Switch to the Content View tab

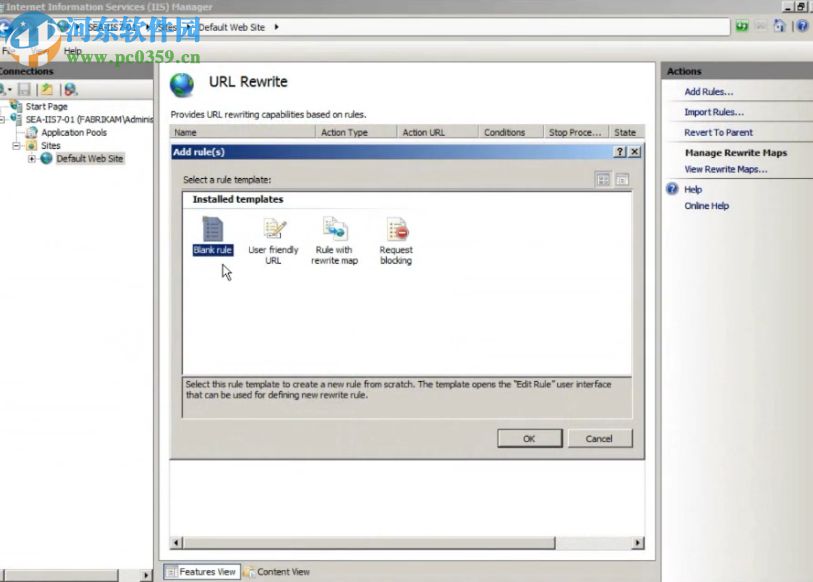click(x=283, y=571)
